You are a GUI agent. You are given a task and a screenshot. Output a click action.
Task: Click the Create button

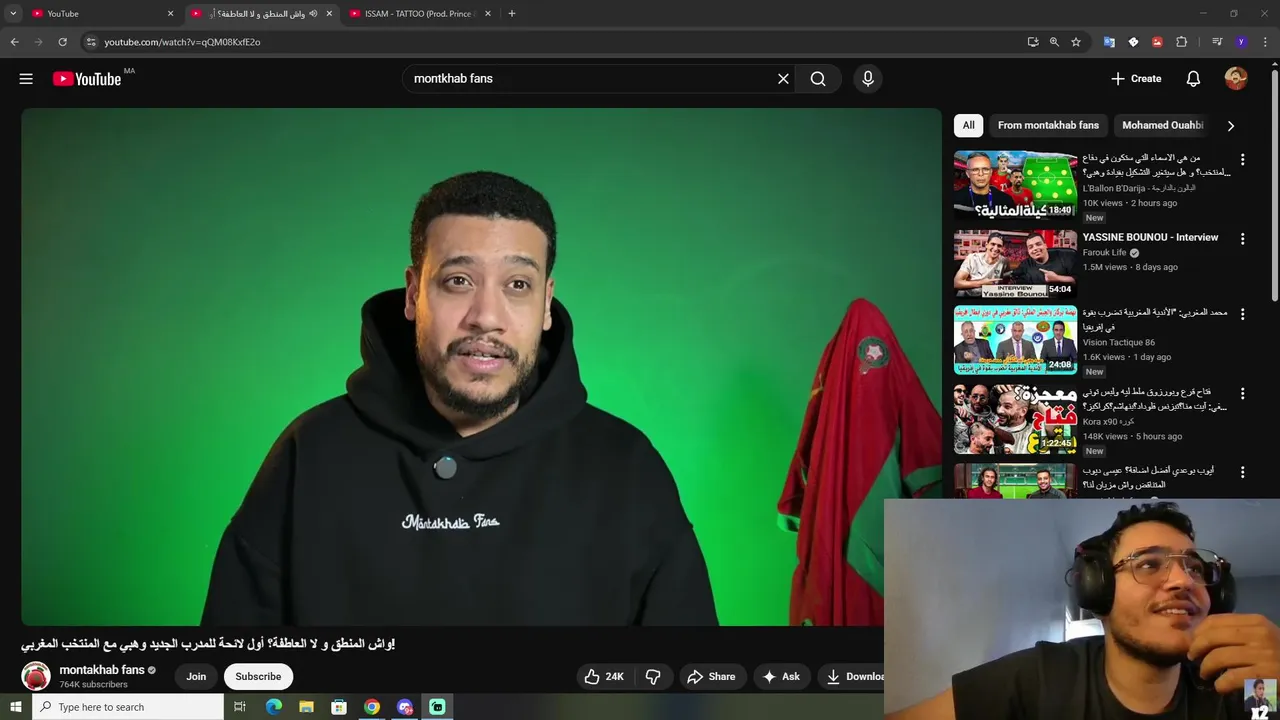(1136, 78)
